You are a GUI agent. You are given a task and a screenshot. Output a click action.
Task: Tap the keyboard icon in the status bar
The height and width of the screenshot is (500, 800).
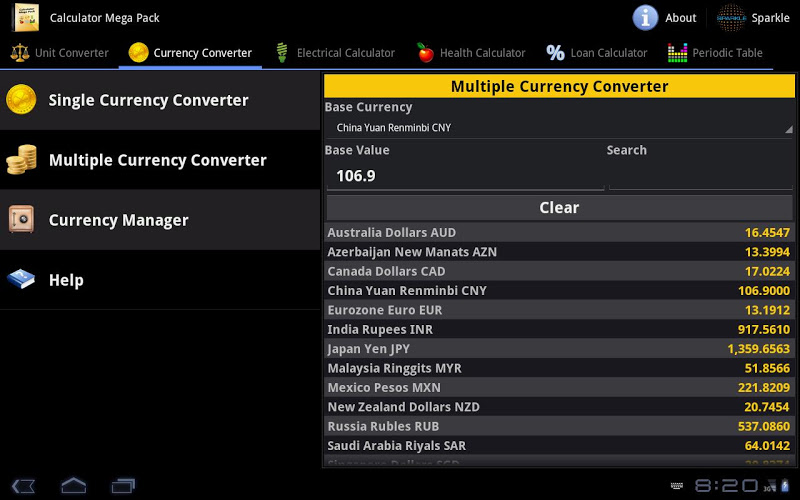tap(677, 486)
